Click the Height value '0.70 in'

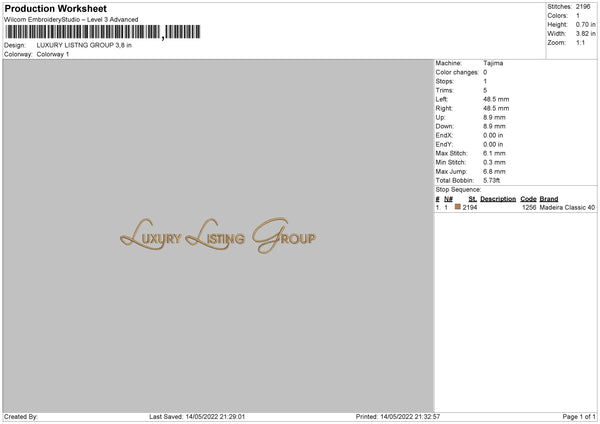pos(586,24)
